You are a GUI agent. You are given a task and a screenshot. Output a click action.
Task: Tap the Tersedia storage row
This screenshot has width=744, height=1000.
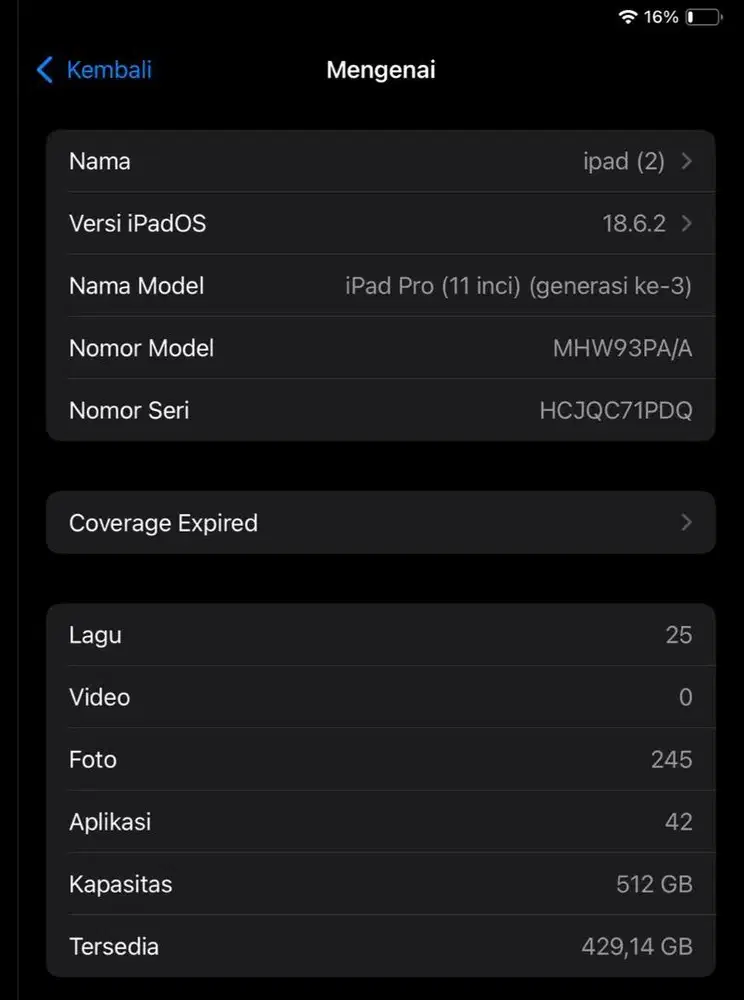[380, 946]
